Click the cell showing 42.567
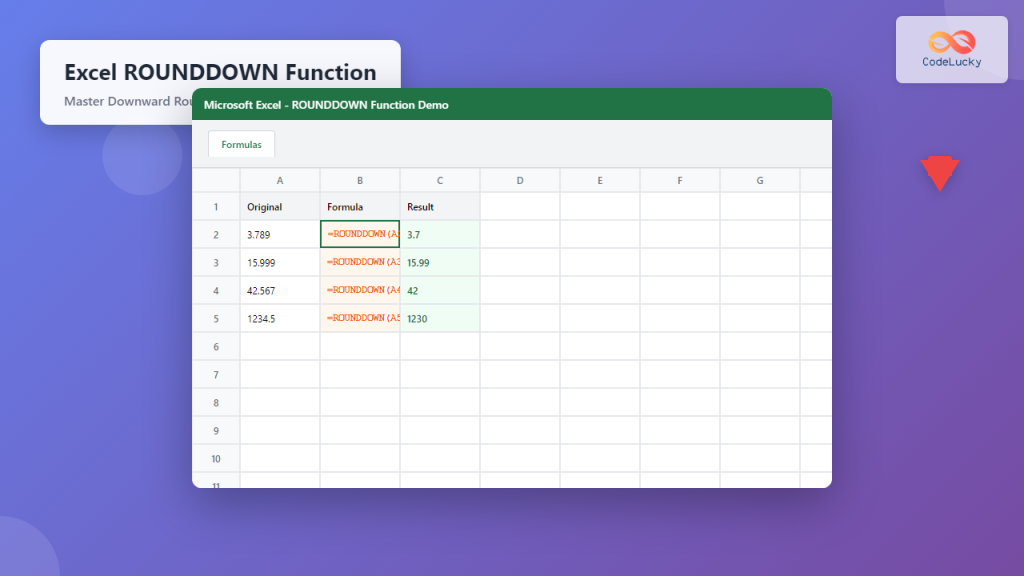Image resolution: width=1024 pixels, height=576 pixels. [280, 290]
